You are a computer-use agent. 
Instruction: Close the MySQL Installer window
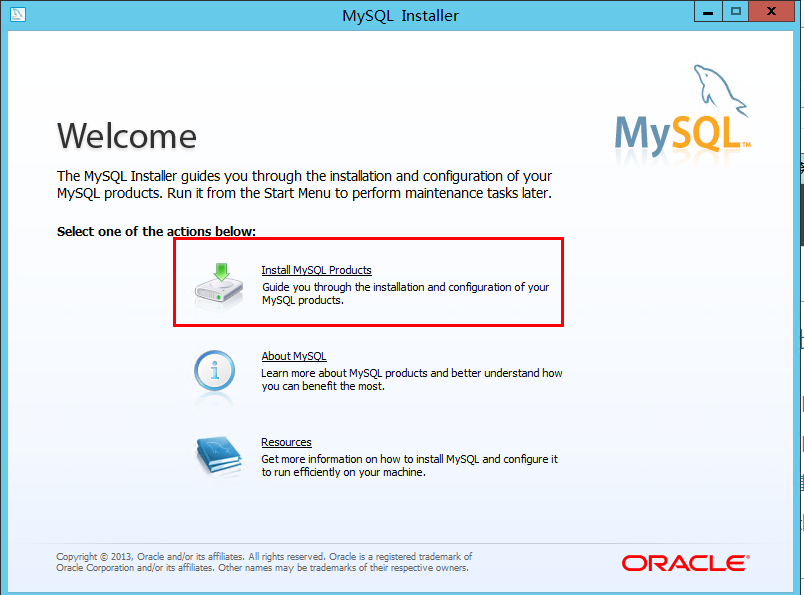(771, 11)
